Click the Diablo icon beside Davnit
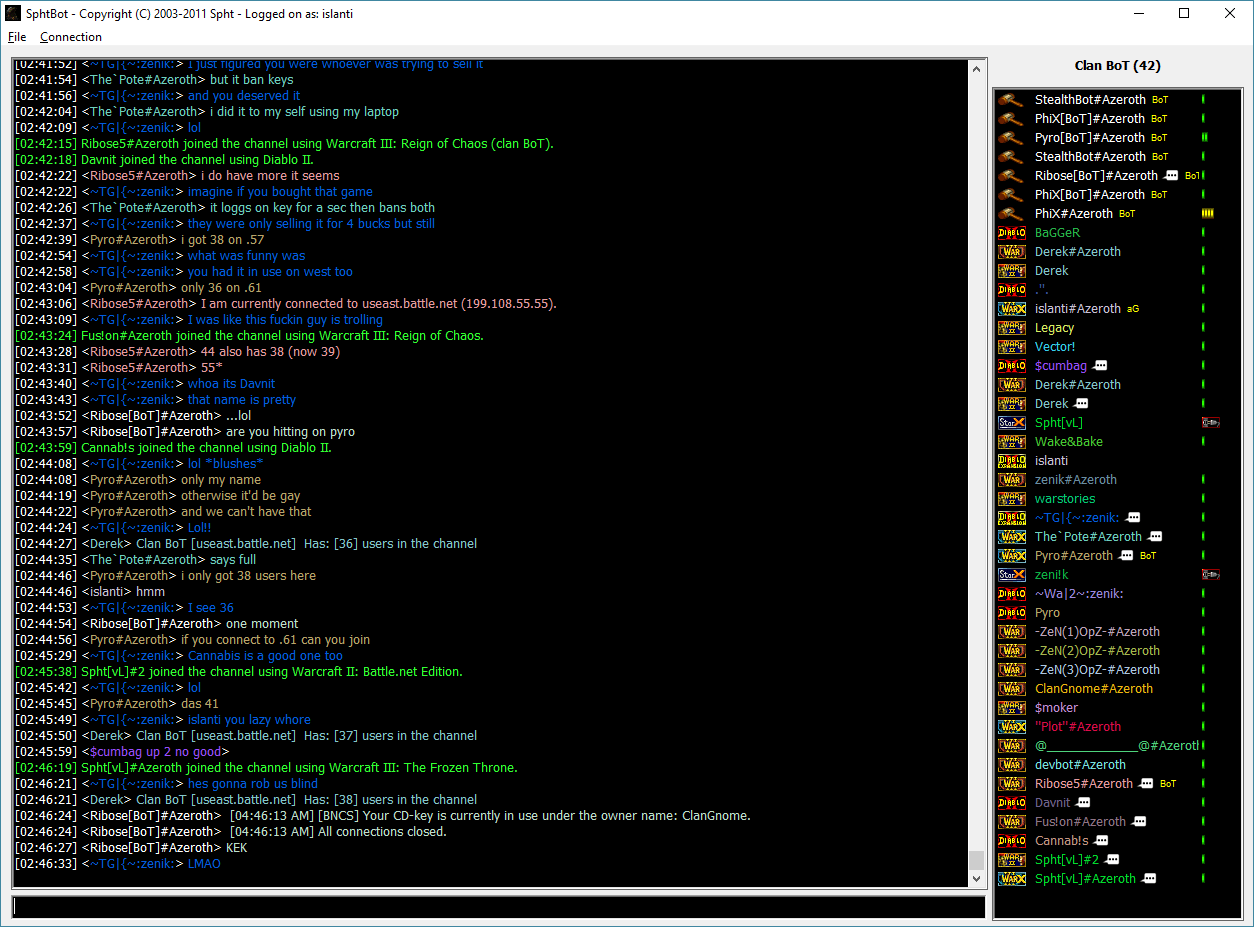Screen dimensions: 1254x927 [1012, 802]
